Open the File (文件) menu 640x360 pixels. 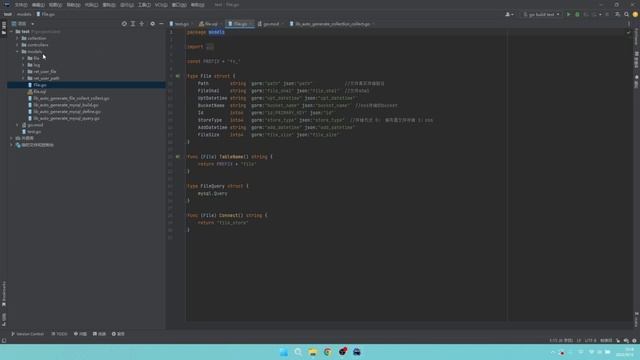(x=21, y=5)
